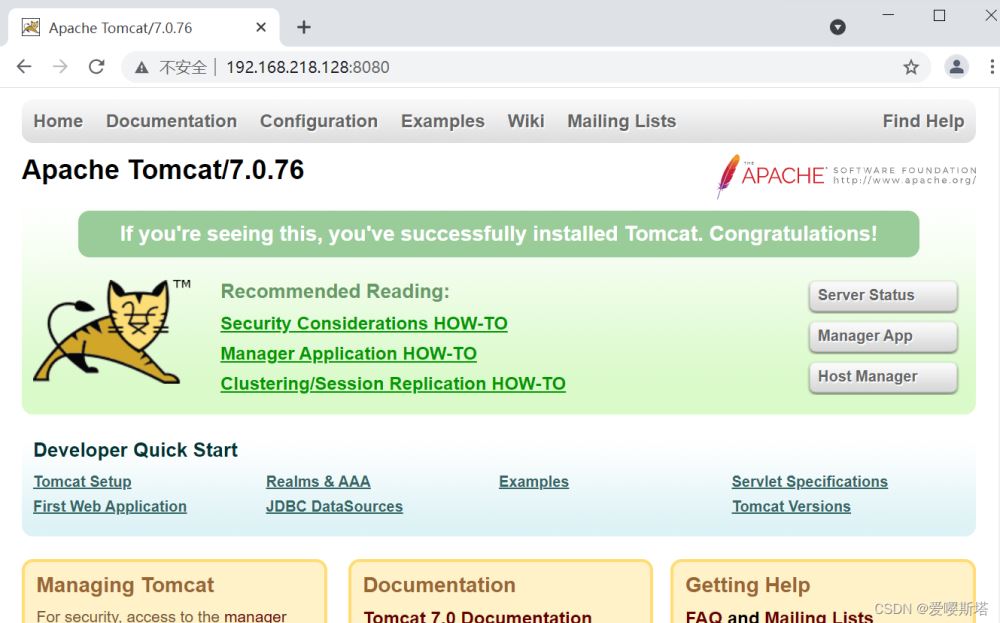This screenshot has height=623, width=1000.
Task: Open the Tomcat Setup link
Action: (82, 482)
